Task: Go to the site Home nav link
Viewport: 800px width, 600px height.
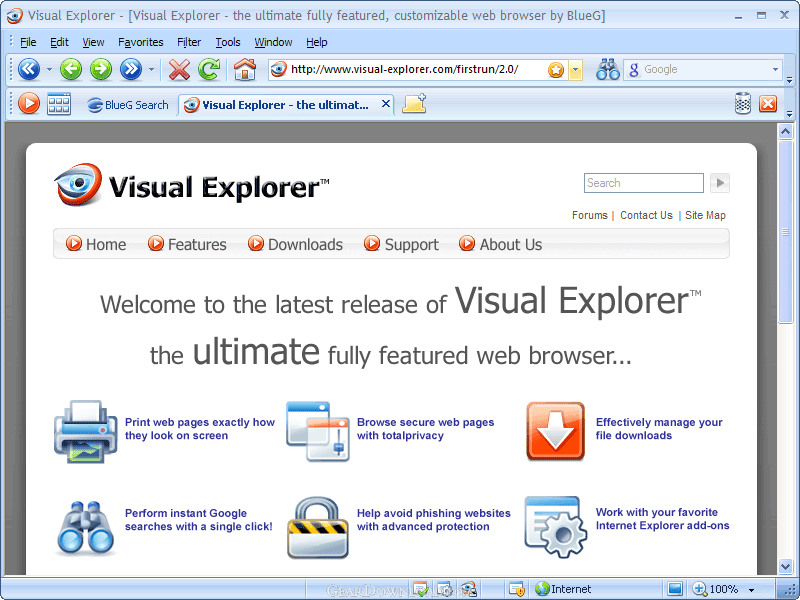Action: click(x=96, y=244)
